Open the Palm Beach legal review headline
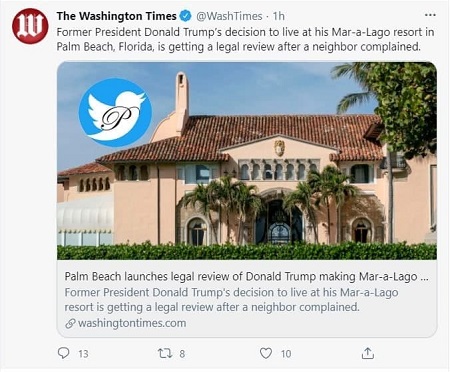 pos(246,277)
